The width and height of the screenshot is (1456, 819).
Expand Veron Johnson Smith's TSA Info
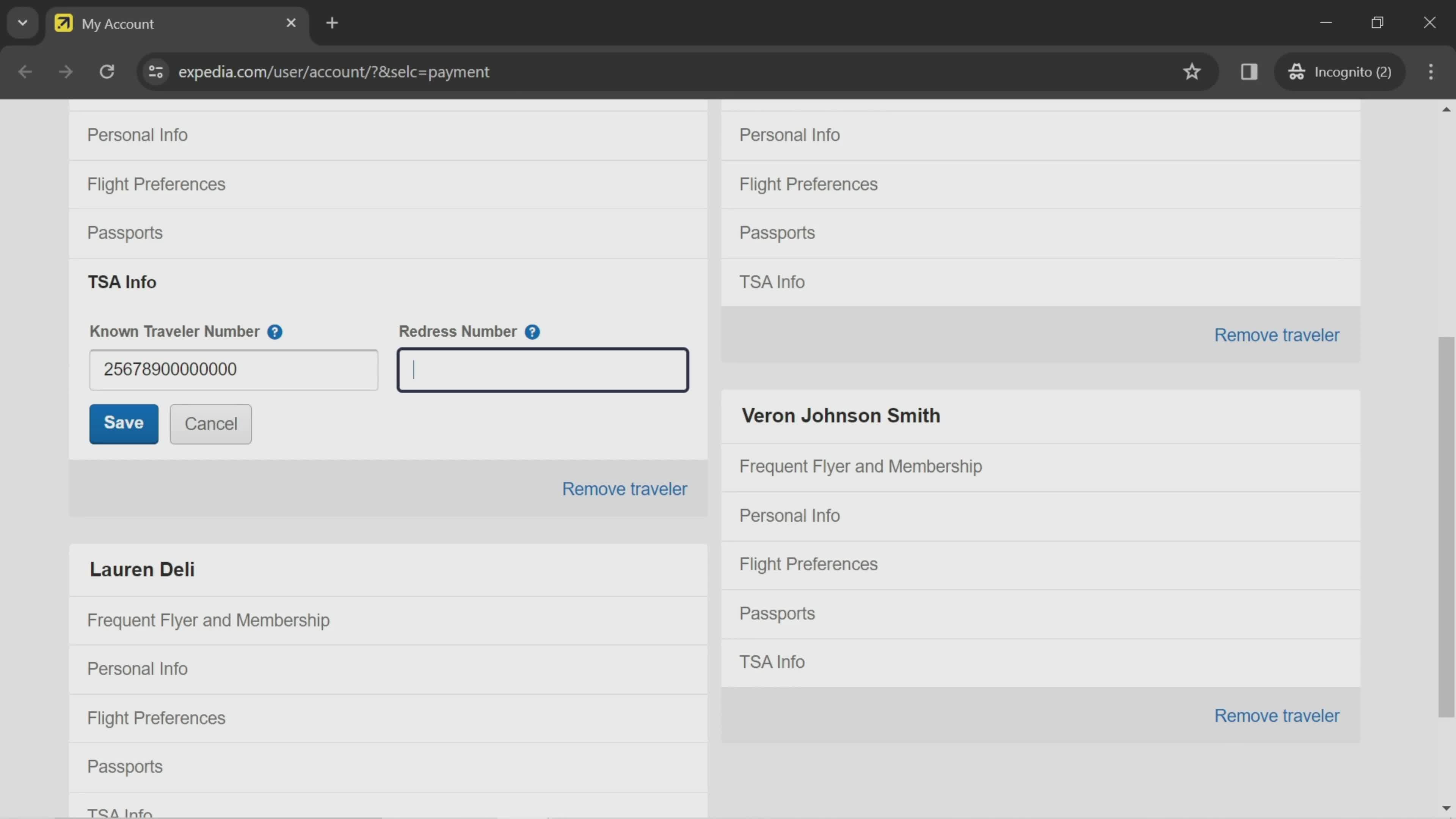(1040, 662)
